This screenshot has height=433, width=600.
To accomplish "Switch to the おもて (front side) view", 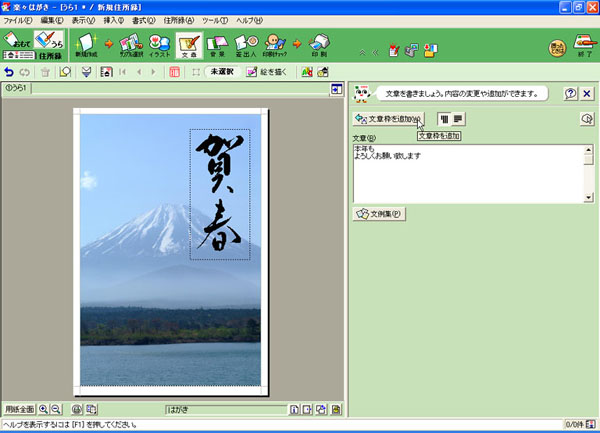I will (17, 41).
